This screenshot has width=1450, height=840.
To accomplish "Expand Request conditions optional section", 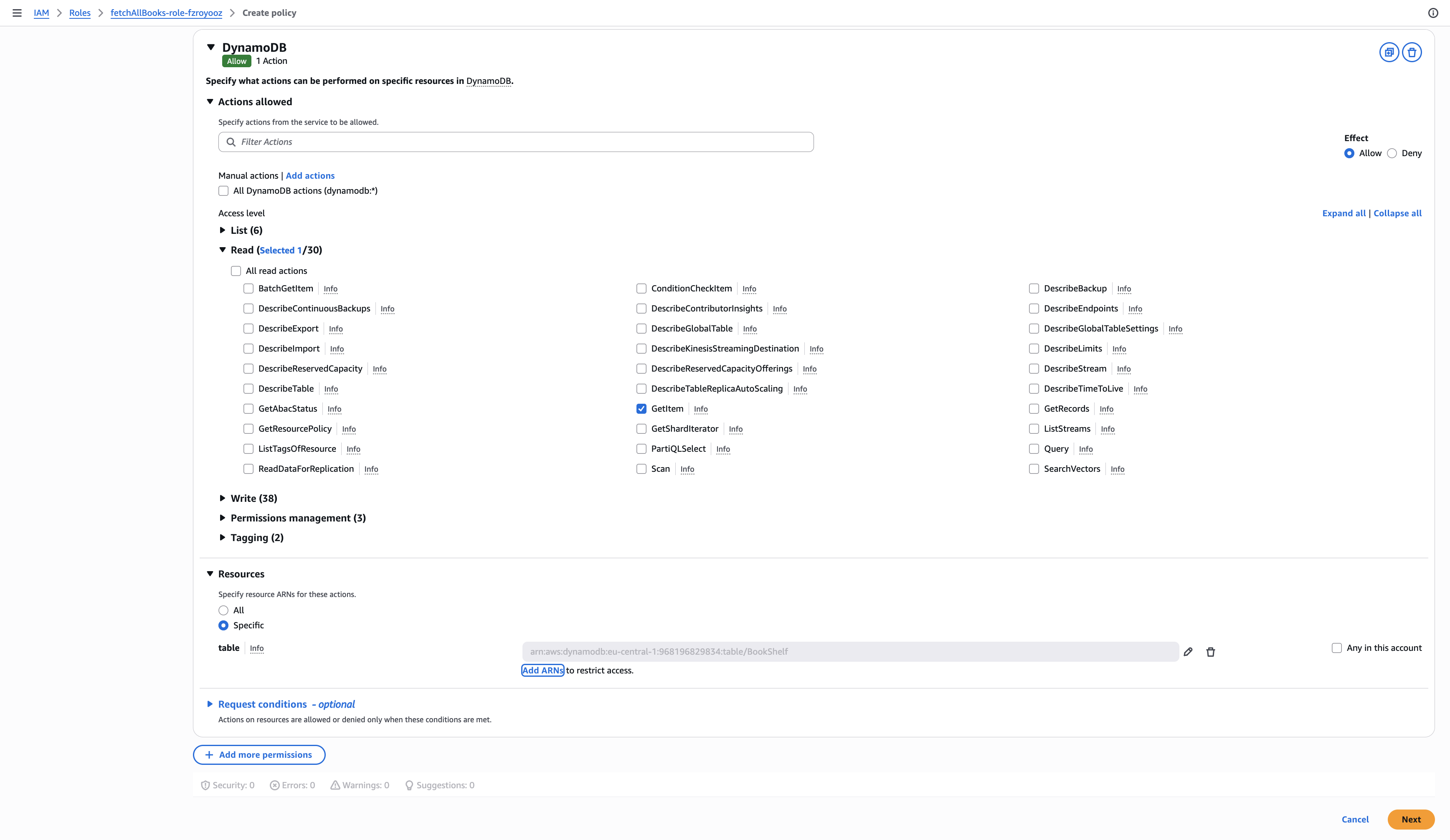I will pos(210,704).
